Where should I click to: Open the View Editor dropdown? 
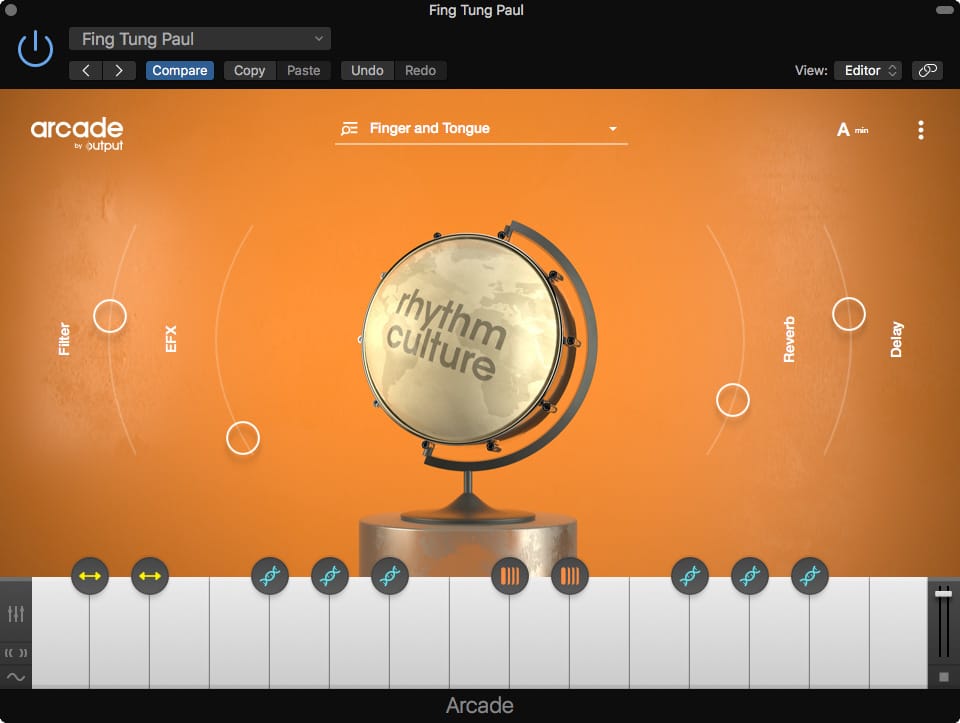point(869,70)
